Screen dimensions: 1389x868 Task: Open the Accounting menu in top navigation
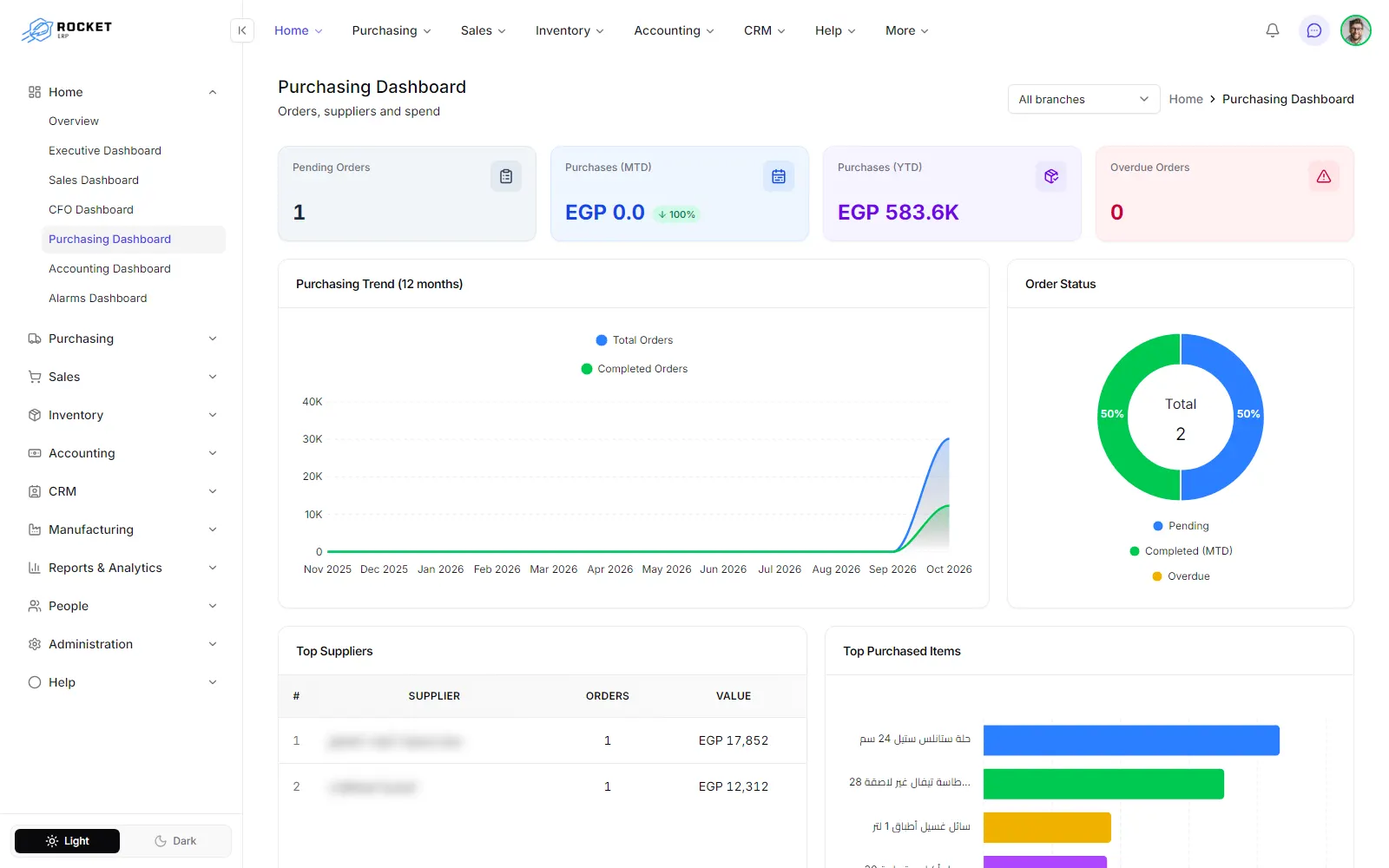(674, 30)
